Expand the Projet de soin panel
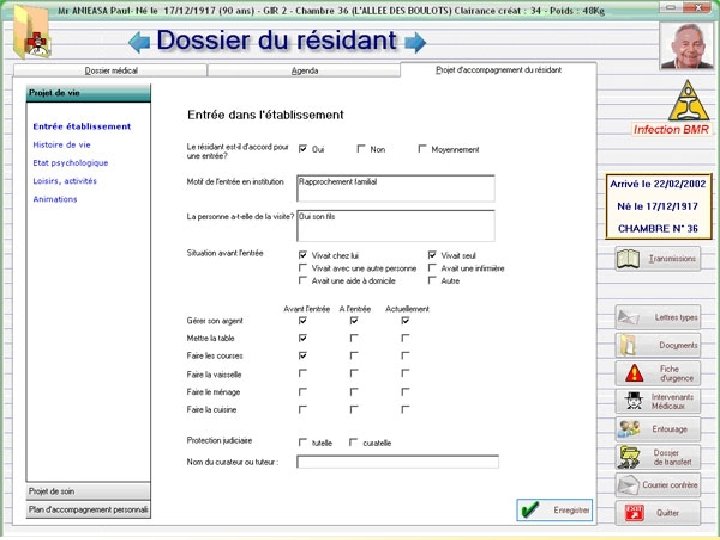 tap(88, 491)
